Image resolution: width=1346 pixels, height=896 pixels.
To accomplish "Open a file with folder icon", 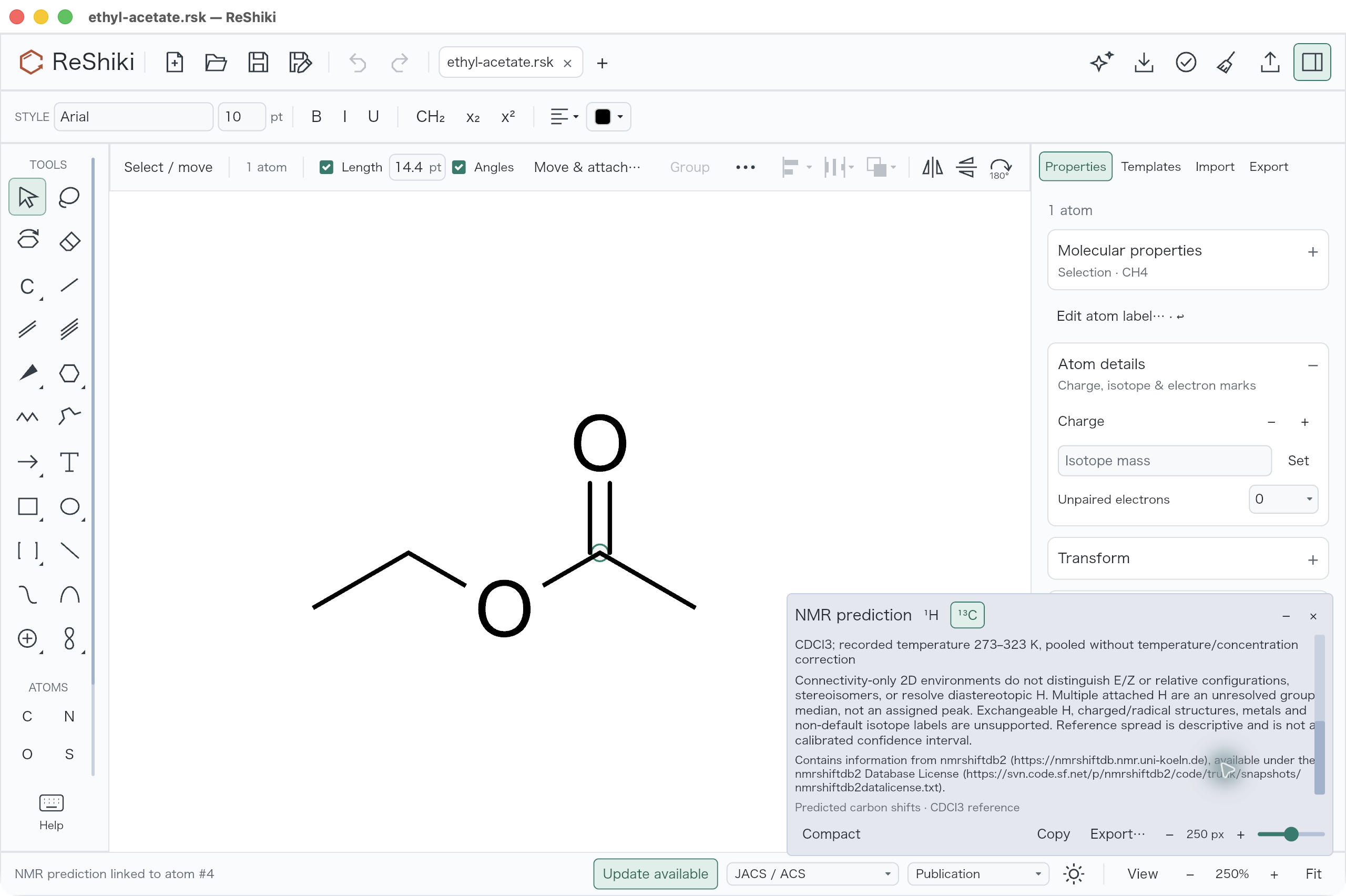I will [216, 62].
